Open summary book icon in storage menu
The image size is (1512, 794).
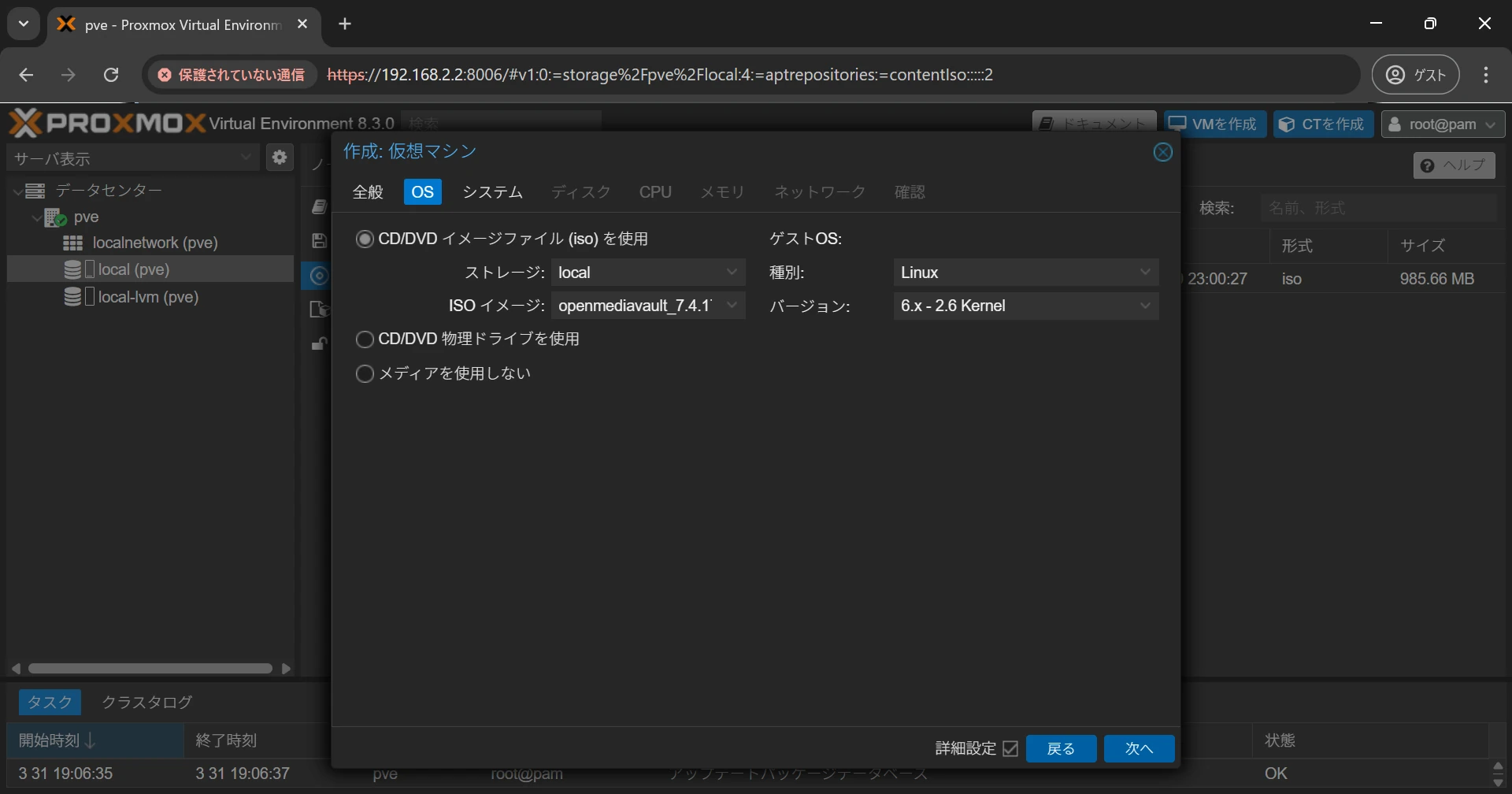point(319,206)
